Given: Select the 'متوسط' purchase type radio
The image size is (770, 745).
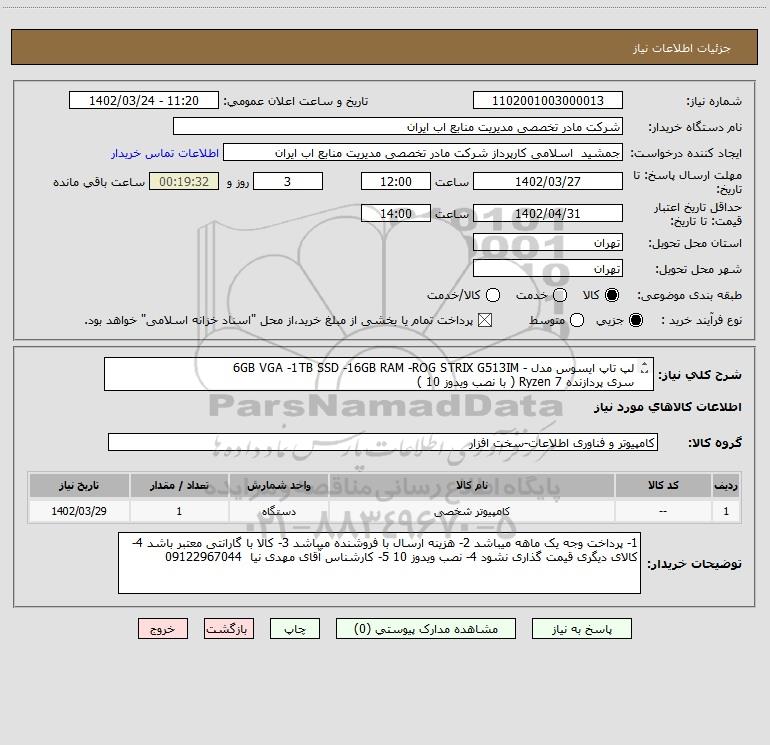Looking at the screenshot, I should [x=577, y=320].
